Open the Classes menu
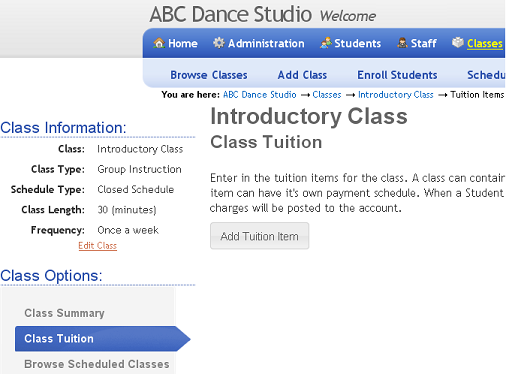The image size is (506, 374). click(x=484, y=43)
